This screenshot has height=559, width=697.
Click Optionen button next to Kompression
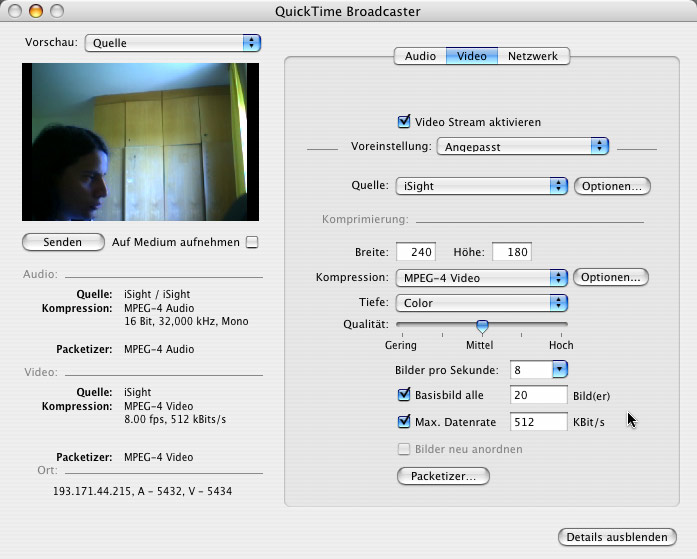coord(611,277)
